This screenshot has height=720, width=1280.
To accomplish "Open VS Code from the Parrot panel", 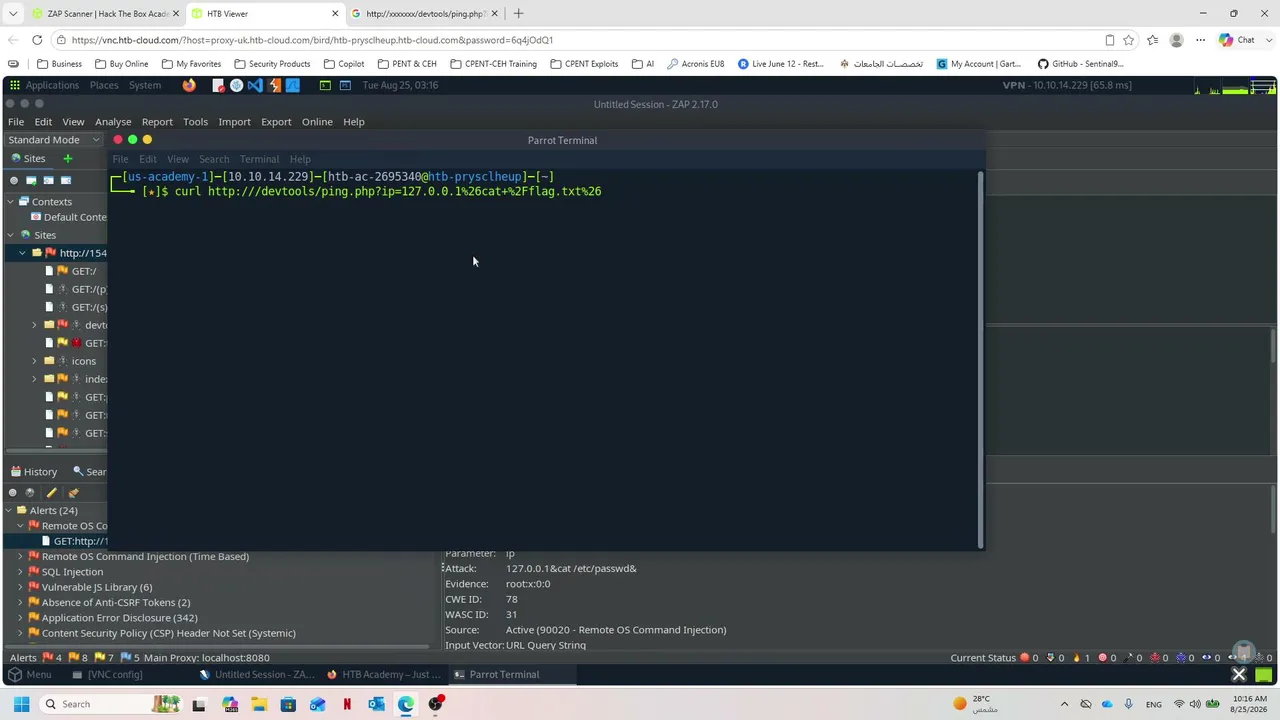I will [255, 85].
